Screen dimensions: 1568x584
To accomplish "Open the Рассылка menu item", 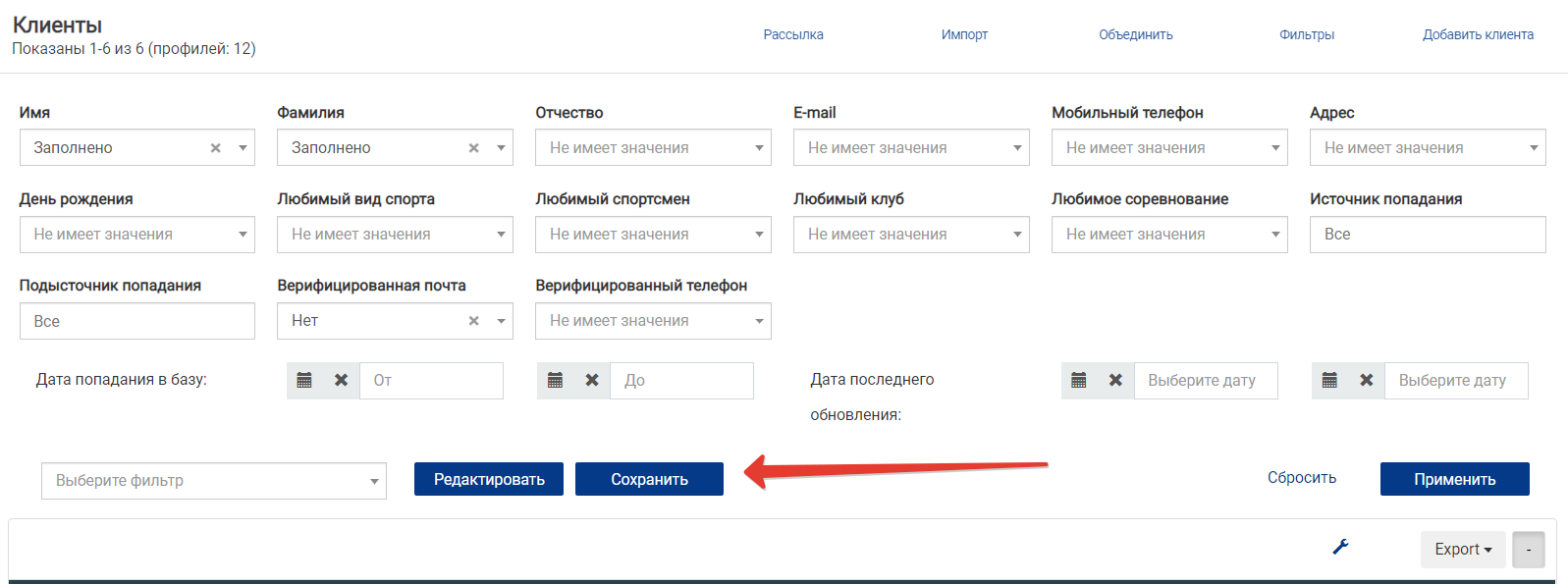I will (x=793, y=34).
